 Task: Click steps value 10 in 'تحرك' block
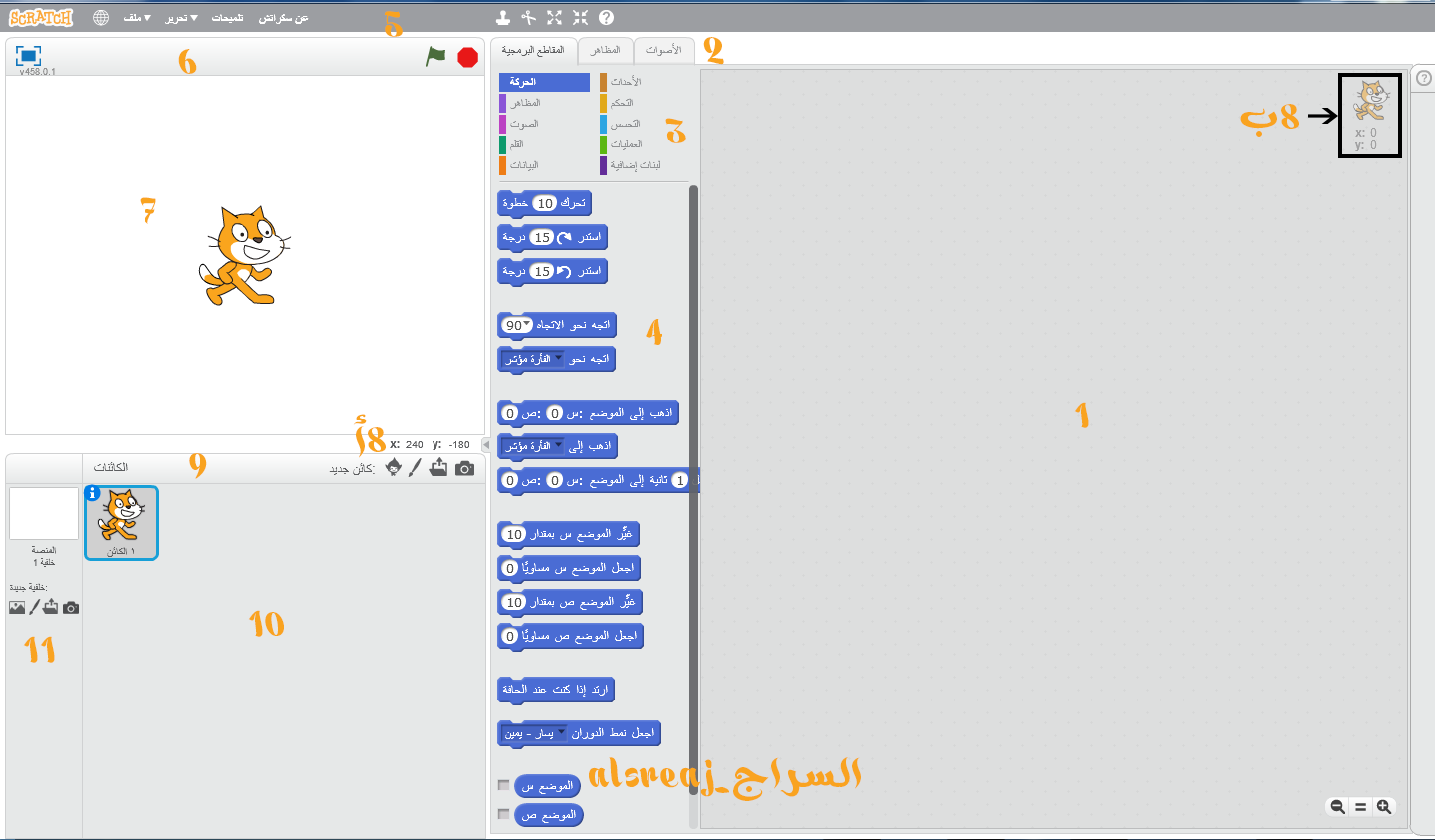(544, 203)
